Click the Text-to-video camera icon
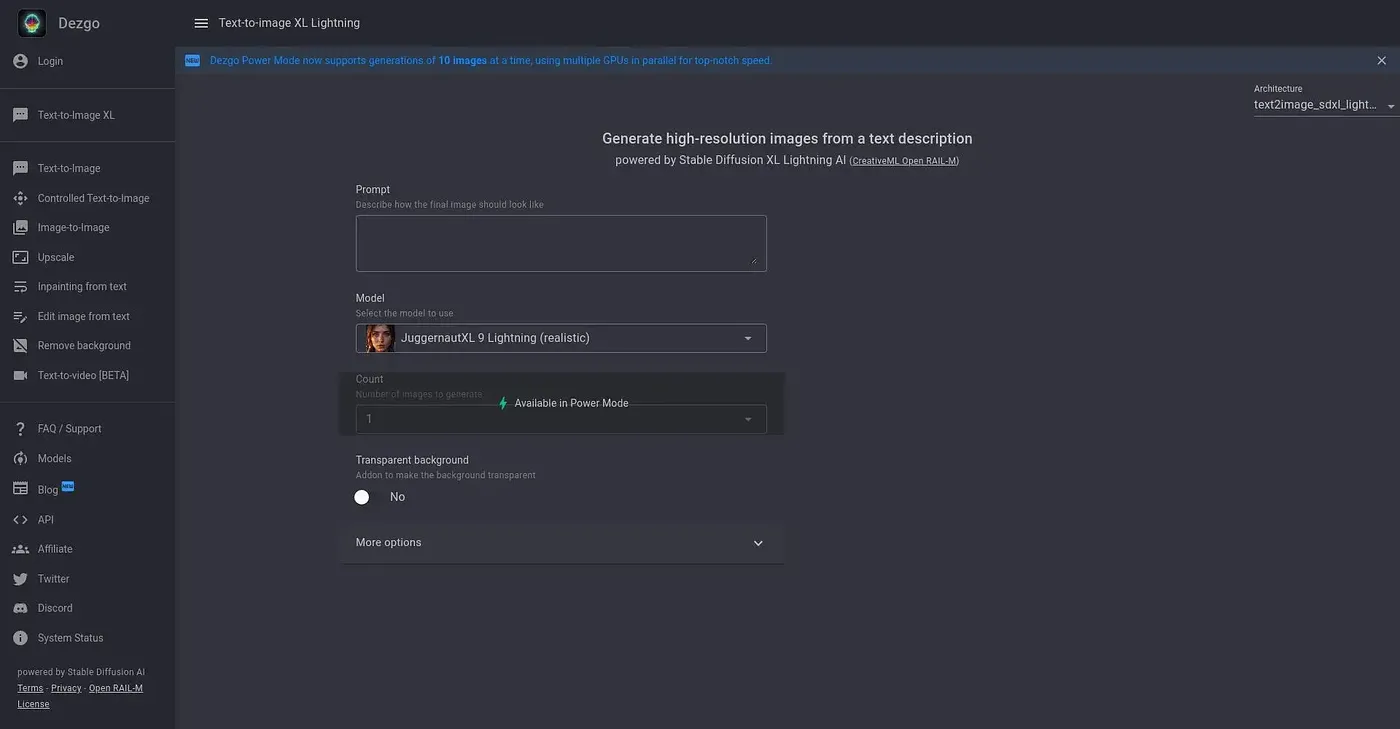 point(20,375)
